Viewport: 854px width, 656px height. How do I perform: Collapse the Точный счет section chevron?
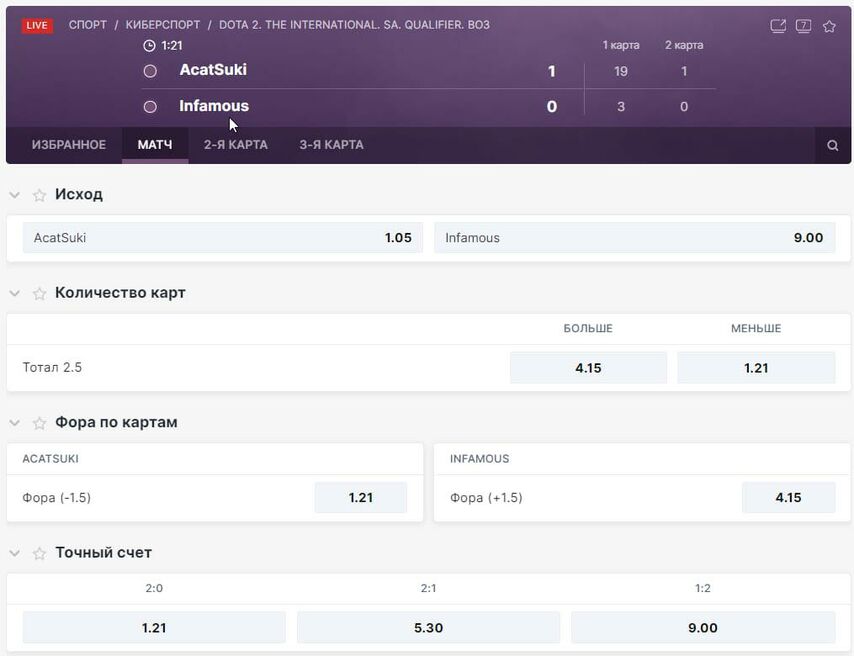click(x=15, y=553)
